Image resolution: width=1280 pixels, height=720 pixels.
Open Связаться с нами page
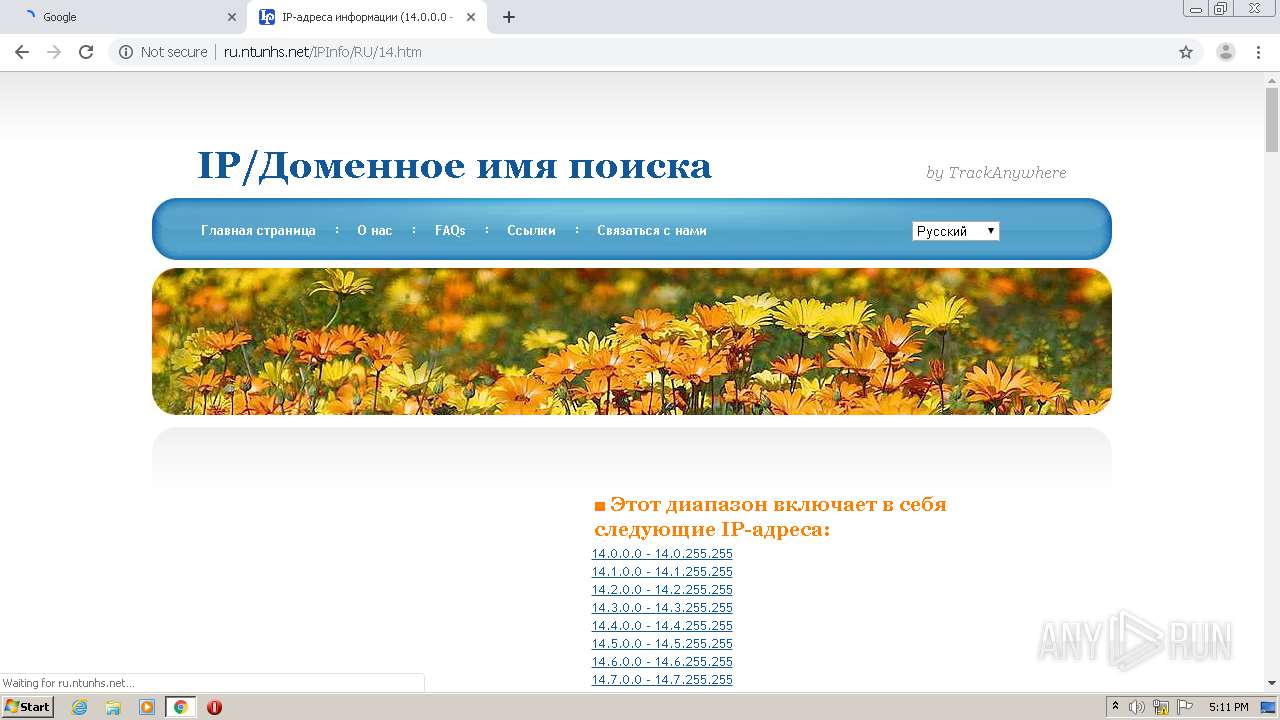[x=652, y=230]
